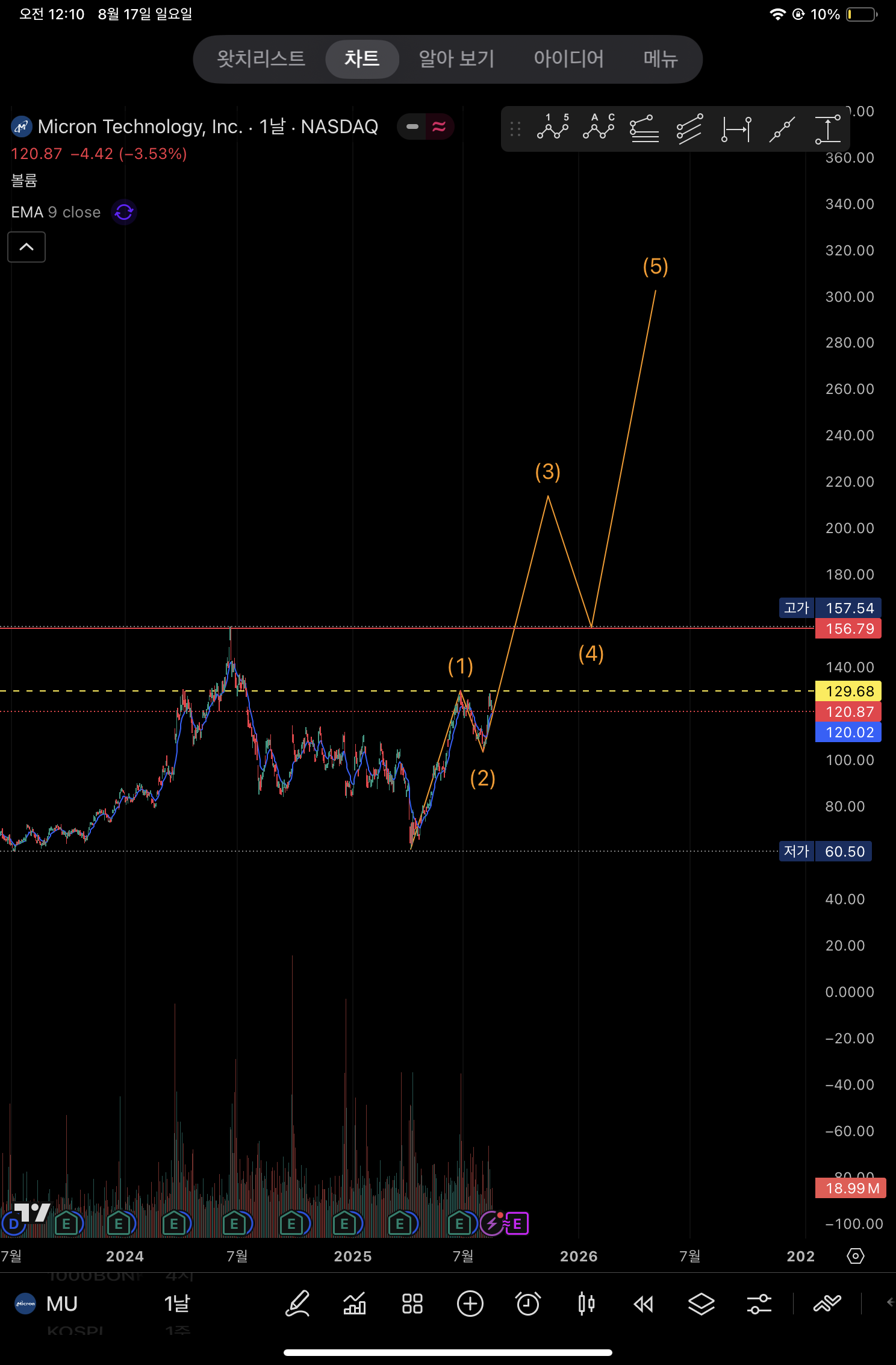
Task: Open the 1날 interval selector in bottom bar
Action: [x=177, y=1304]
